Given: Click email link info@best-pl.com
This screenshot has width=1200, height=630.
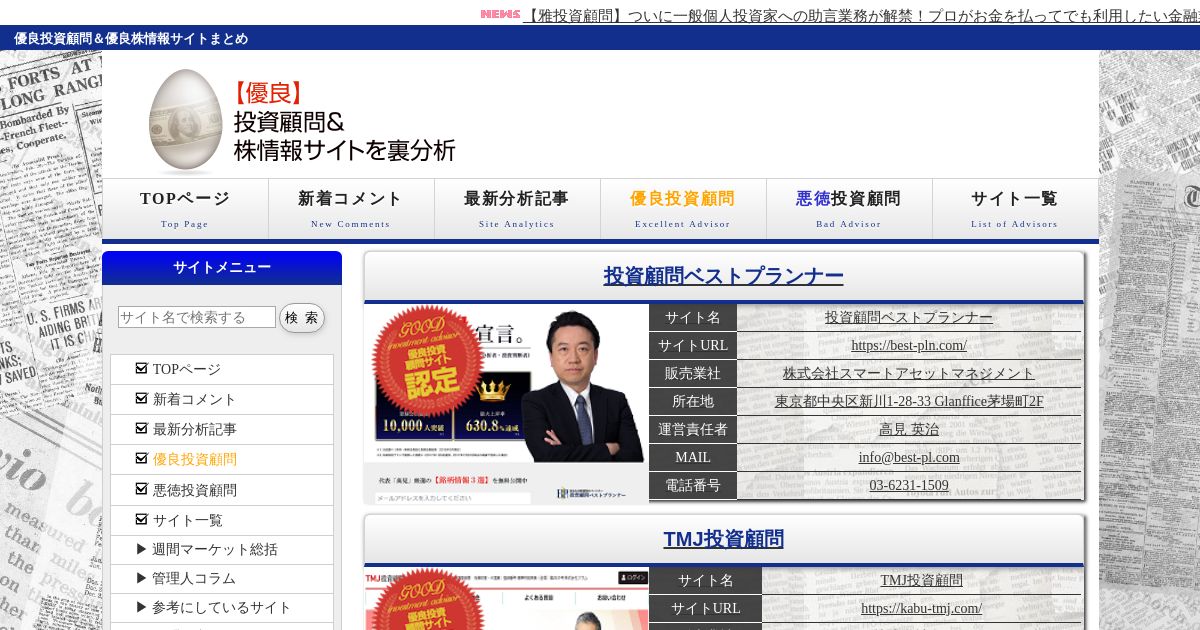Looking at the screenshot, I should (x=909, y=457).
